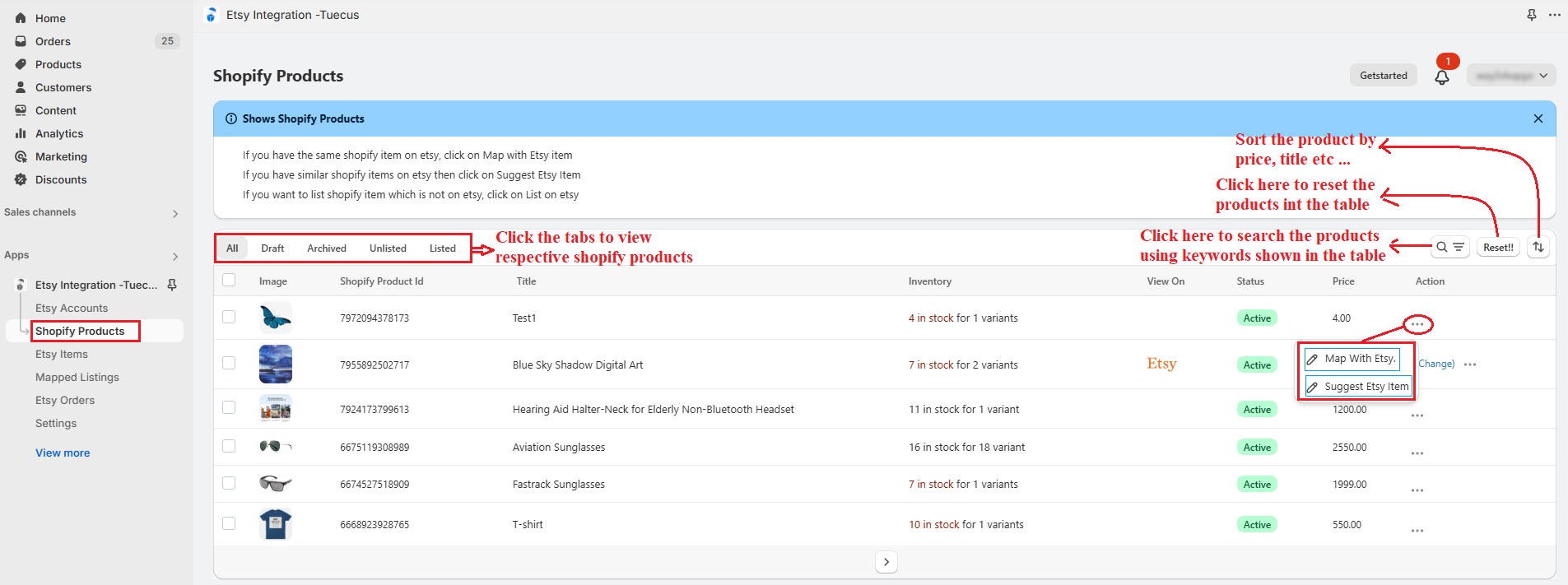Choose Suggest Etsy Item option
1568x585 pixels.
1358,386
